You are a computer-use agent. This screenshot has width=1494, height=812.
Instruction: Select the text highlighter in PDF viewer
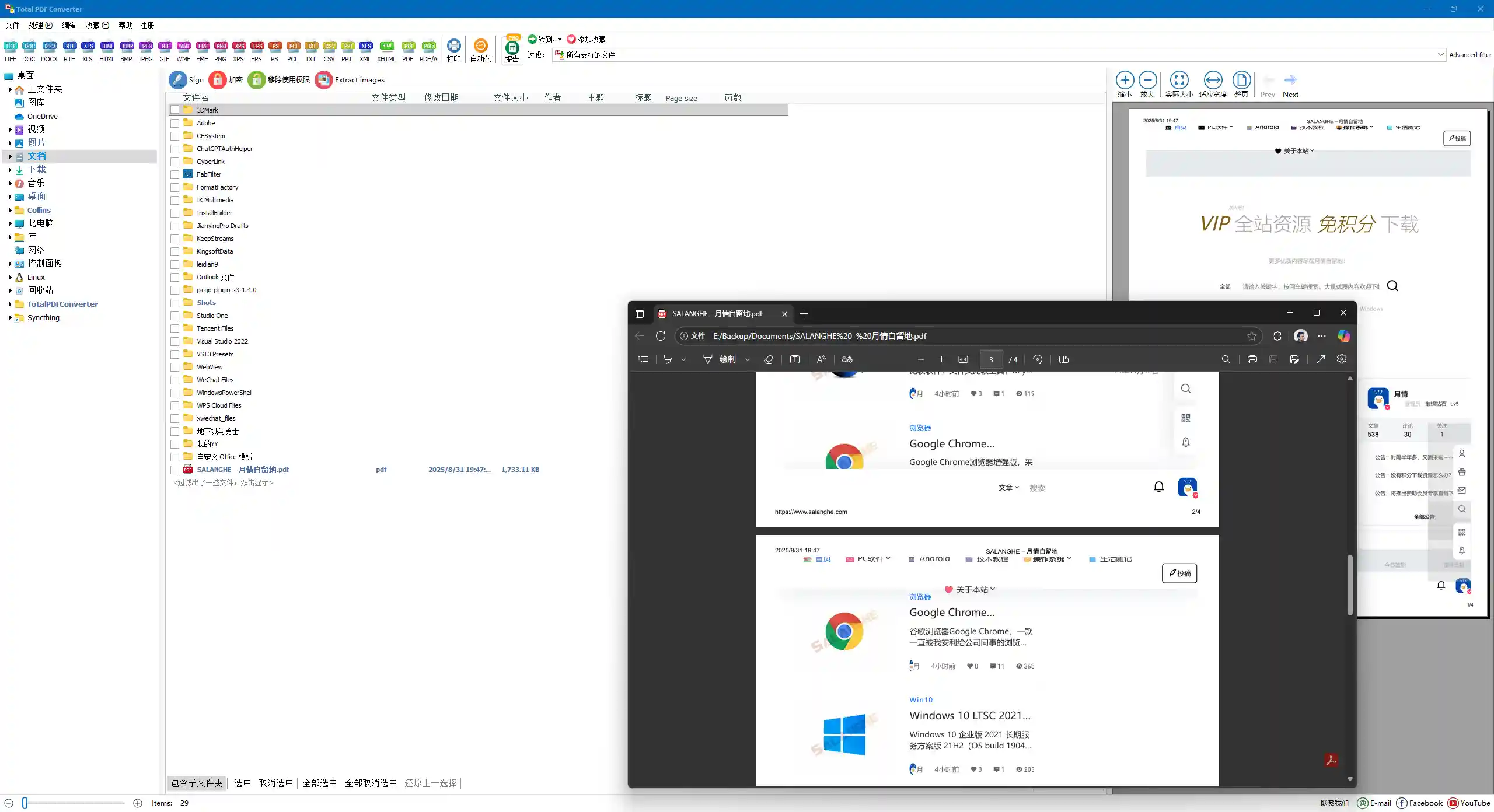[x=668, y=359]
